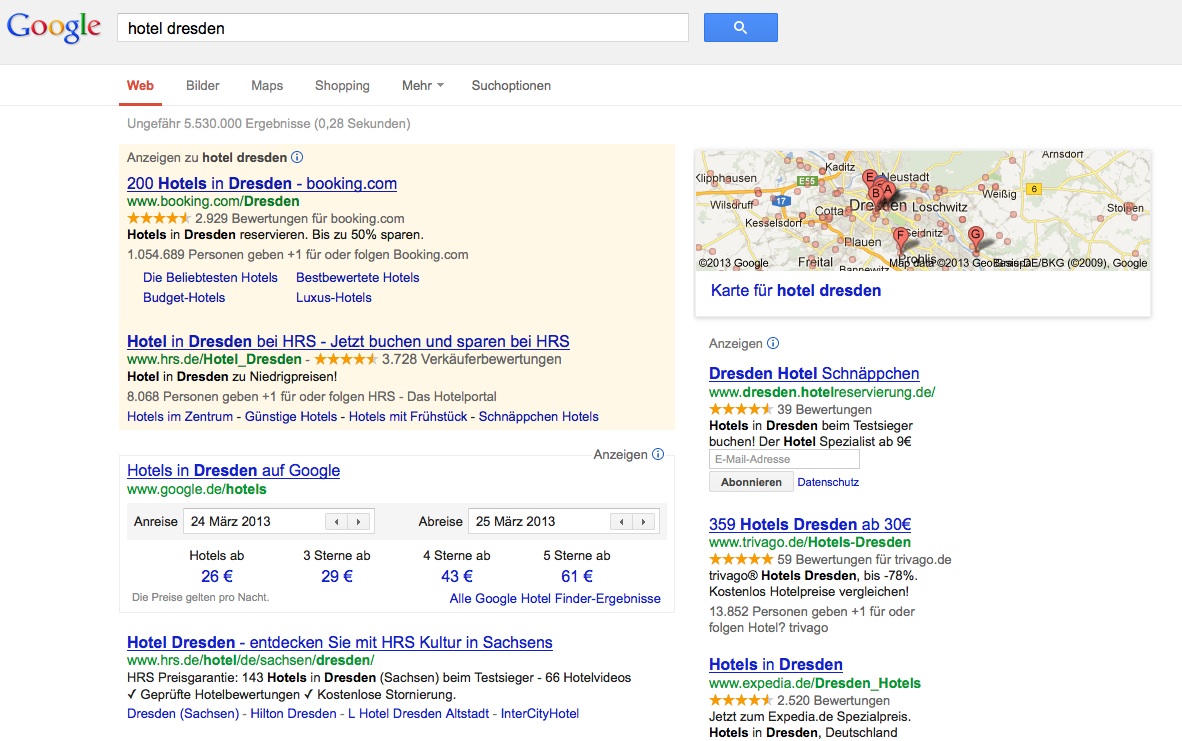Click map marker G on the map

coord(975,236)
